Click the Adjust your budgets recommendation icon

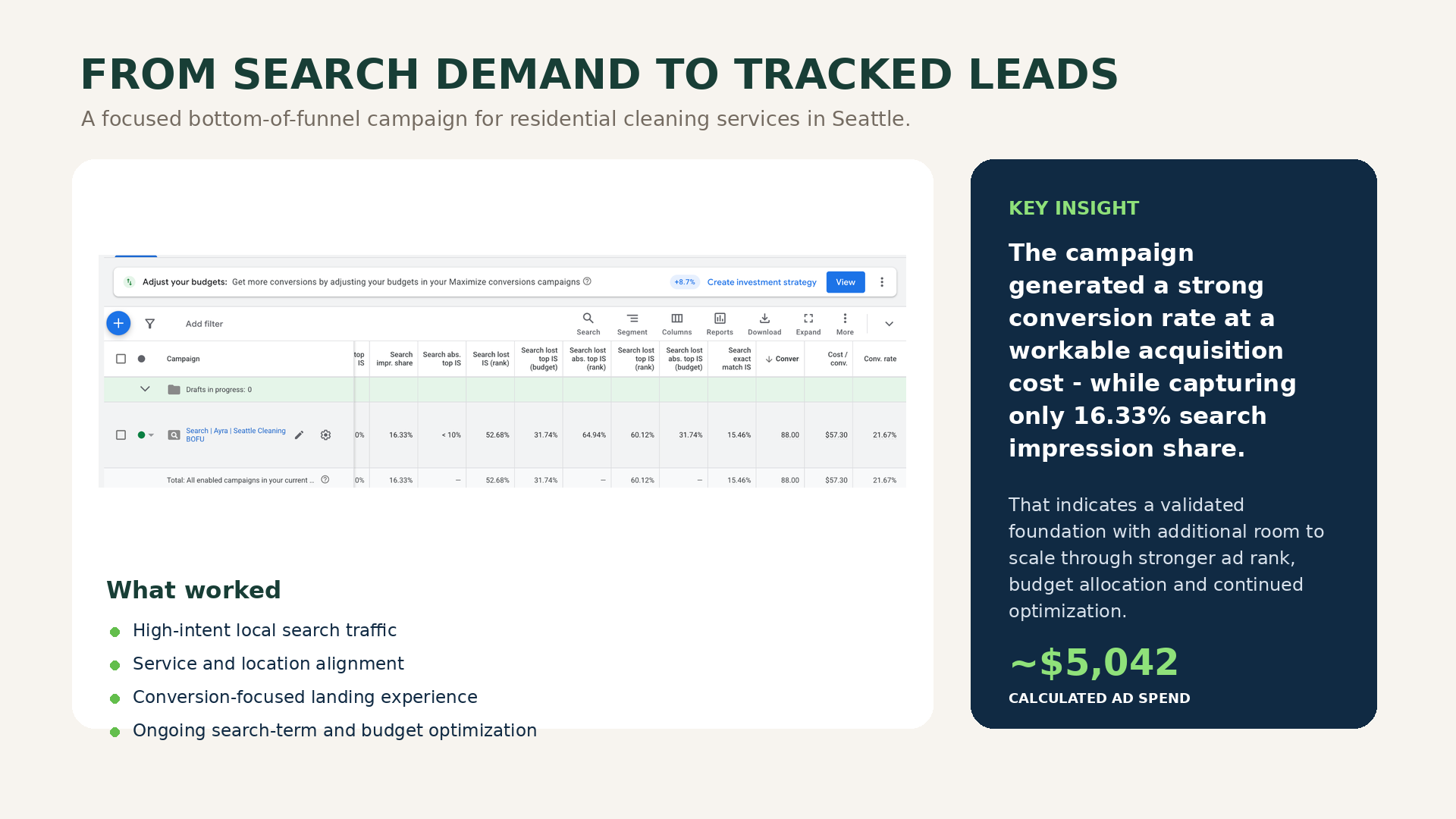tap(129, 282)
